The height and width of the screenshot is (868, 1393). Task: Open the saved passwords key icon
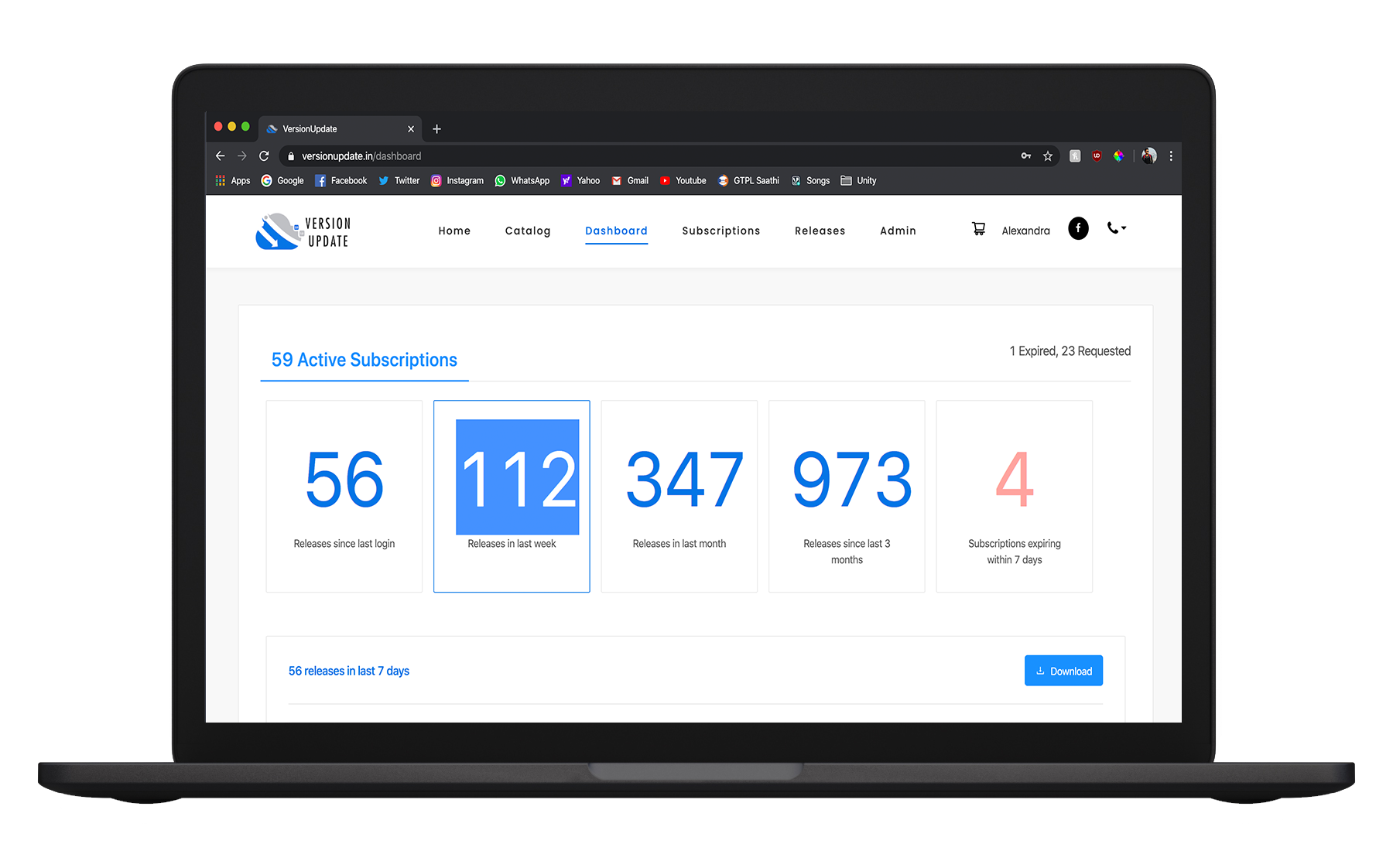point(1026,156)
